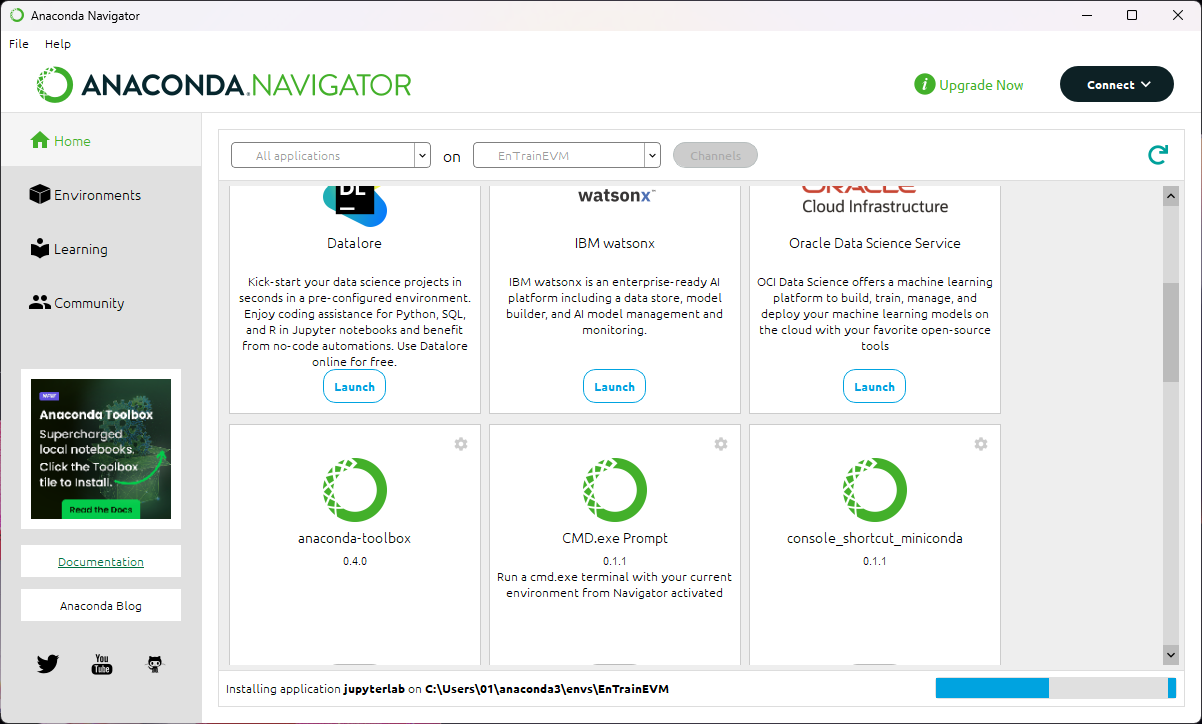Image resolution: width=1202 pixels, height=724 pixels.
Task: Go to the Learning section
Action: pyautogui.click(x=80, y=249)
